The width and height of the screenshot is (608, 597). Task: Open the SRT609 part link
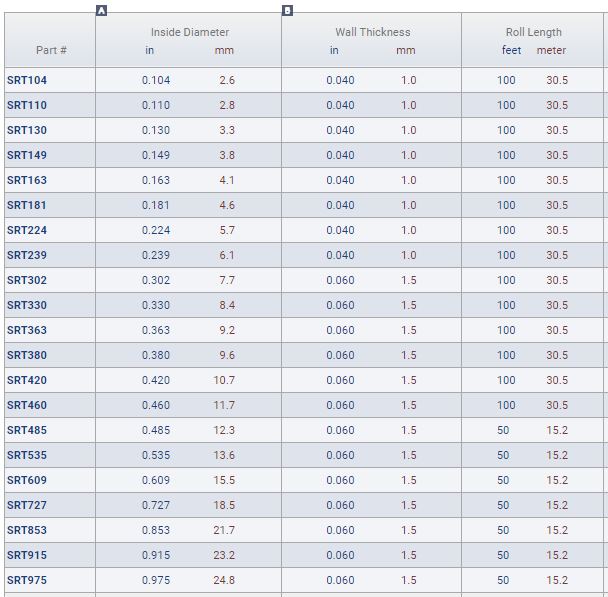[x=27, y=480]
